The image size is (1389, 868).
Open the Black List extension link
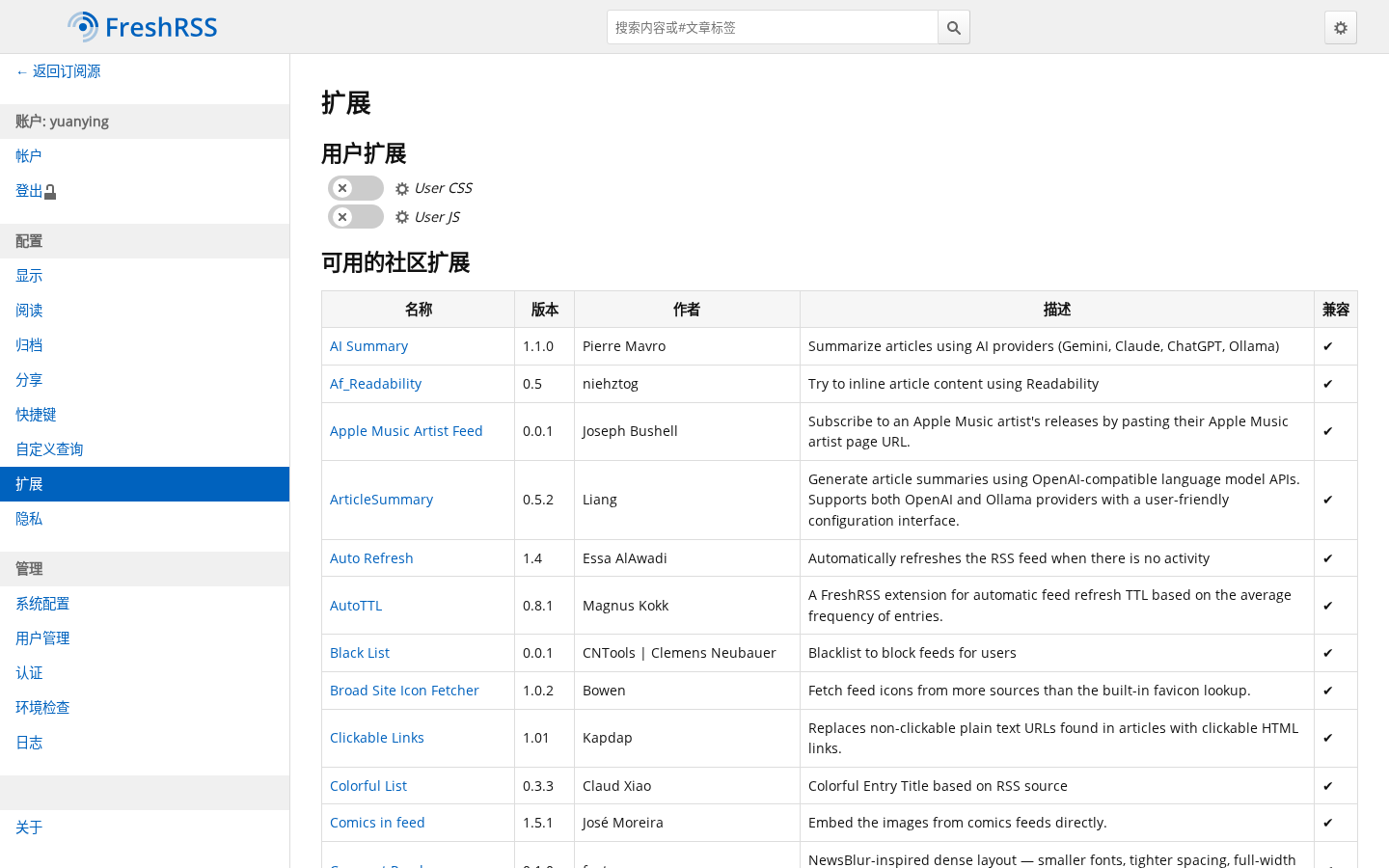pyautogui.click(x=360, y=653)
